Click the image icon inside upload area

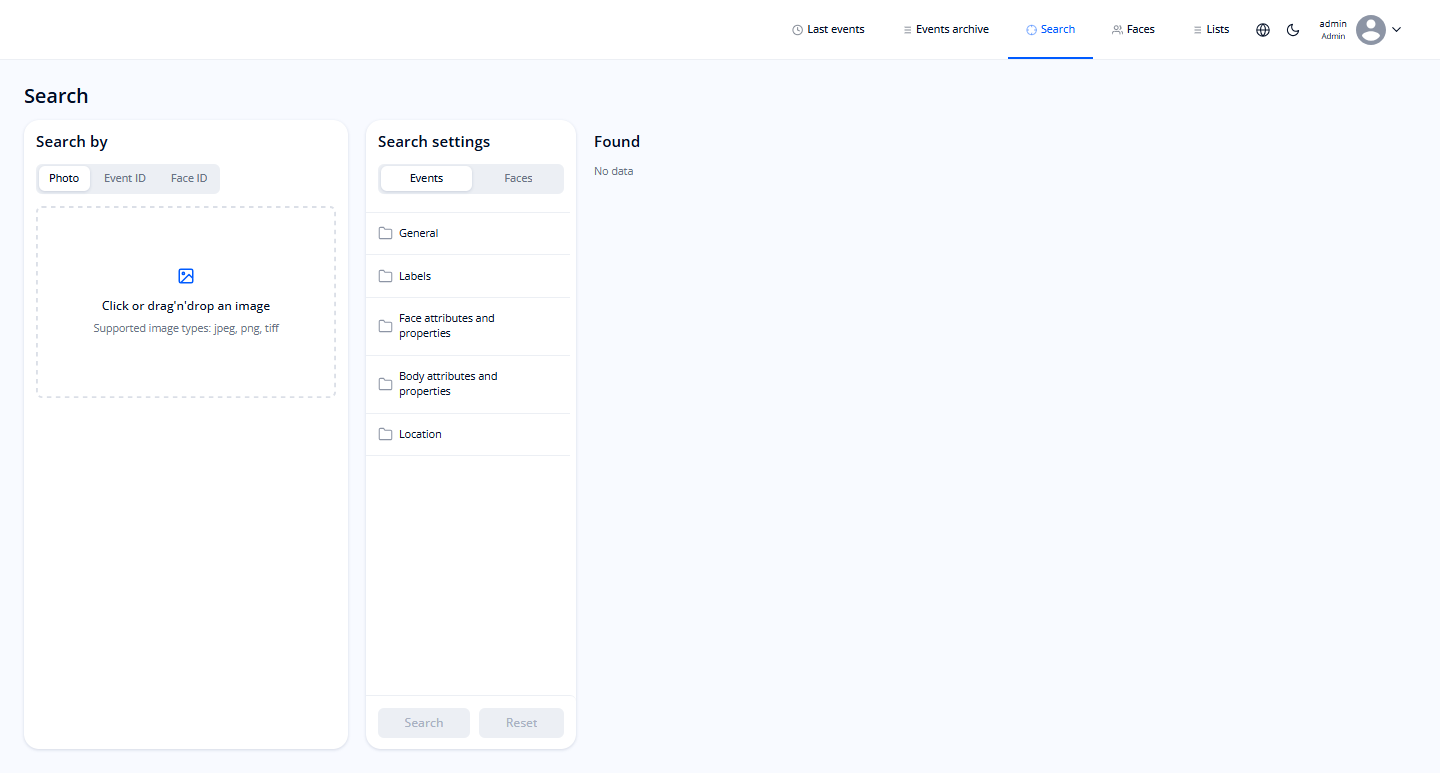click(185, 276)
